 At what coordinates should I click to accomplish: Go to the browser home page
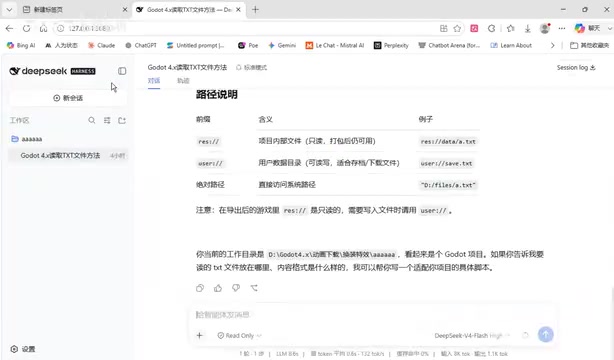[43, 28]
